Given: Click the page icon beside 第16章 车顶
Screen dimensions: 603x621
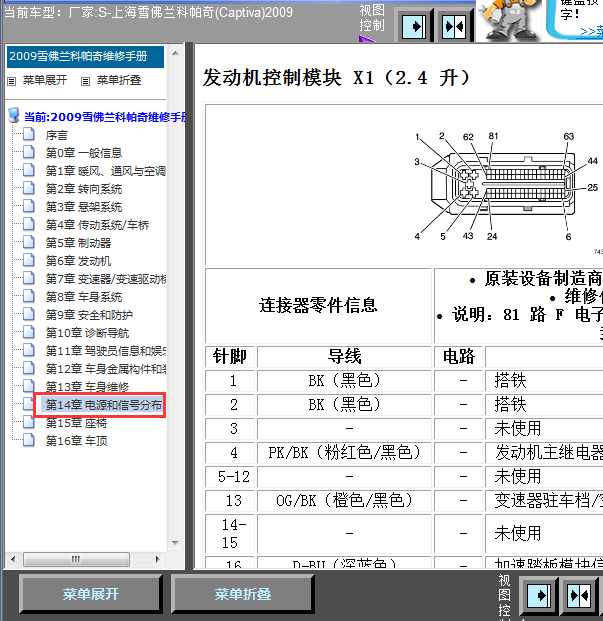Looking at the screenshot, I should (29, 440).
